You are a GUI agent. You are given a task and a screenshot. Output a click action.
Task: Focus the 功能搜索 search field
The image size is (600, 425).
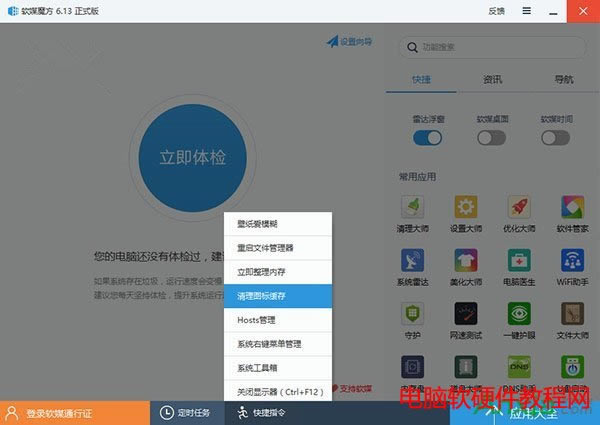pos(492,47)
